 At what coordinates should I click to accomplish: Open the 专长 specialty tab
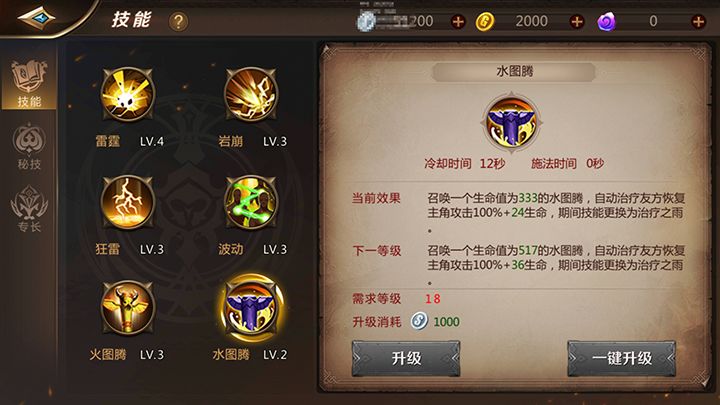[29, 208]
